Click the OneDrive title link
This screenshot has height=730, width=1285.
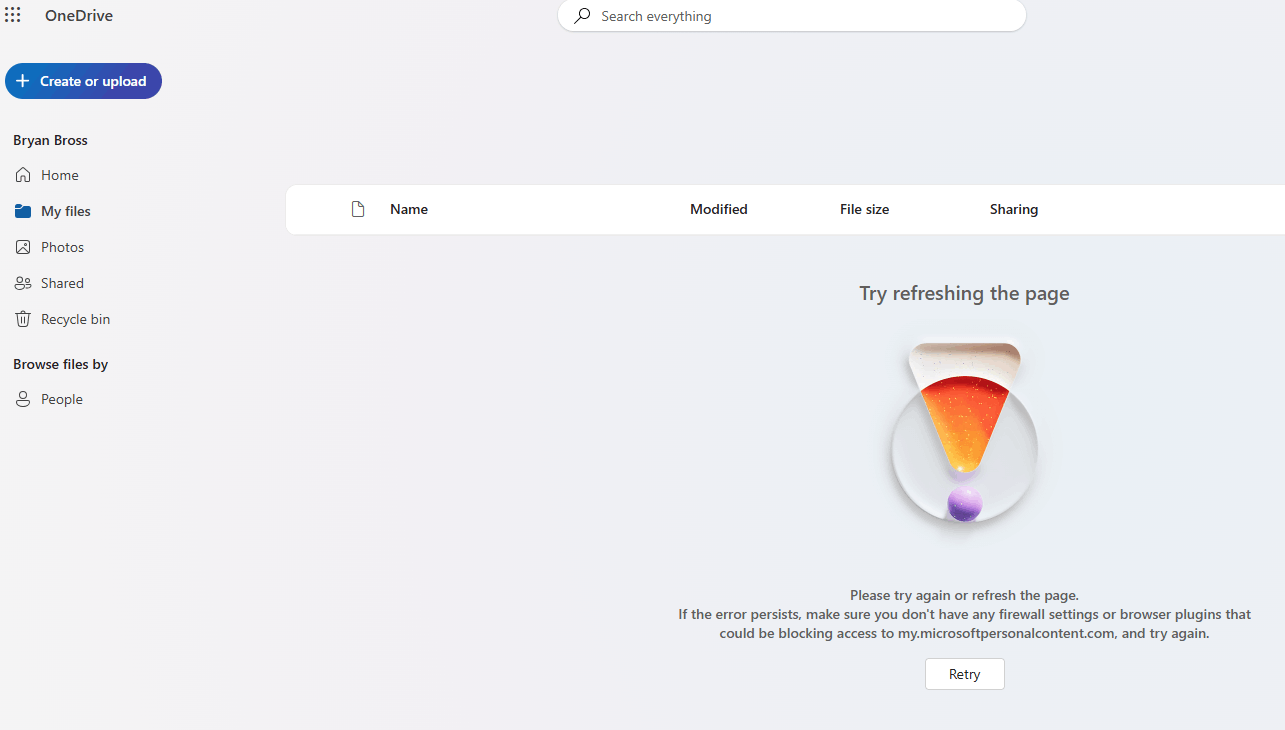[x=79, y=15]
